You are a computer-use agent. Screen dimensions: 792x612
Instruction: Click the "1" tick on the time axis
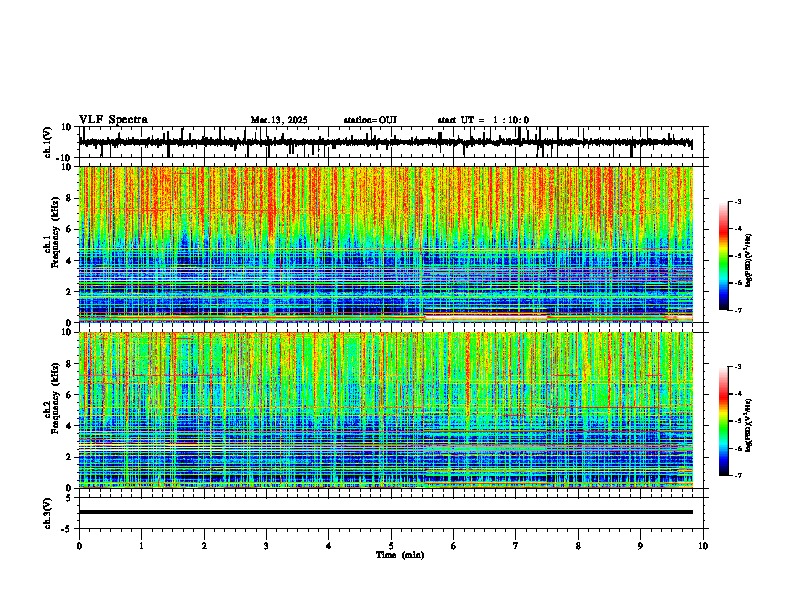[141, 546]
